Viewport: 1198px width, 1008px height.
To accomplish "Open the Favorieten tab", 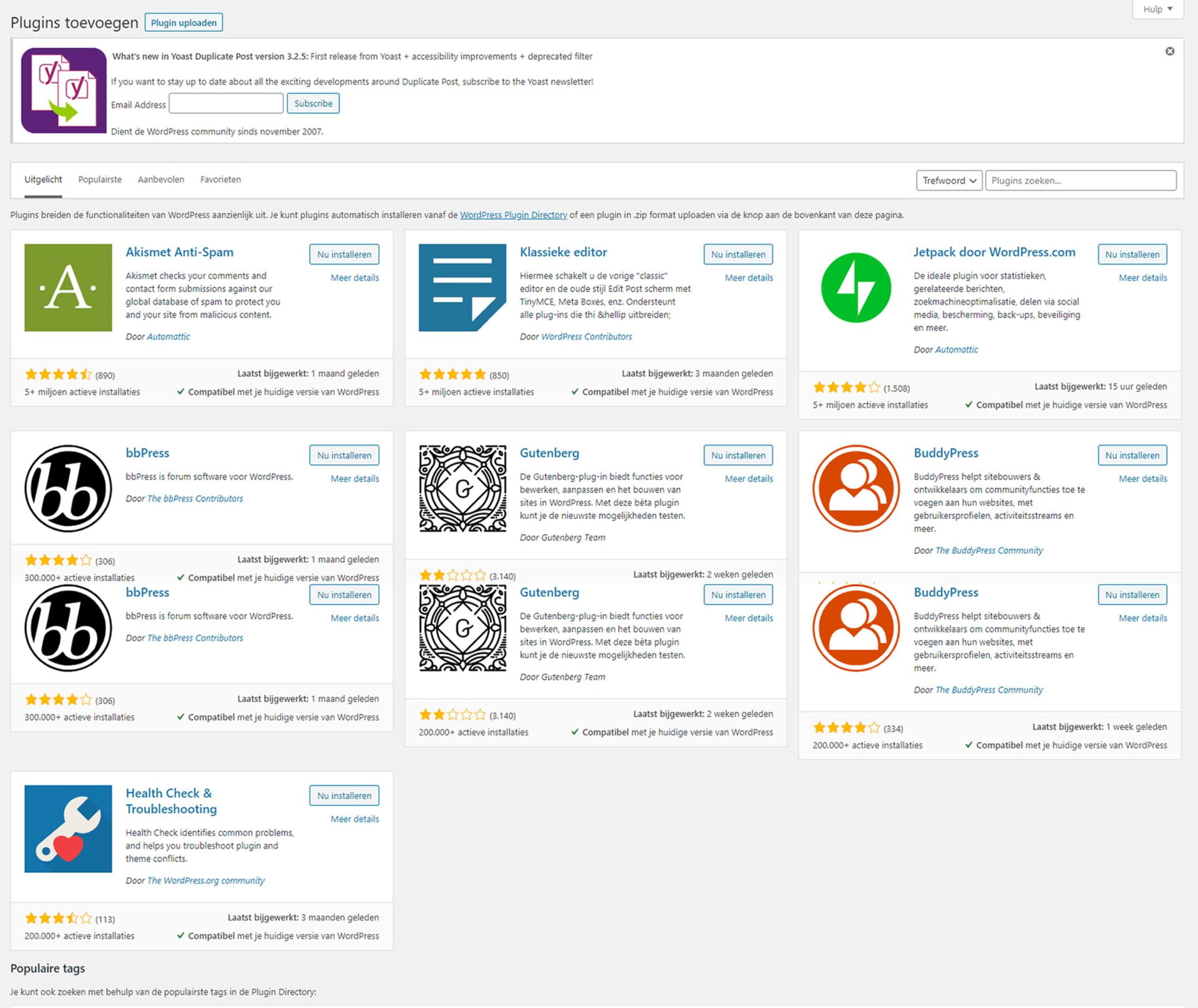I will pos(220,180).
